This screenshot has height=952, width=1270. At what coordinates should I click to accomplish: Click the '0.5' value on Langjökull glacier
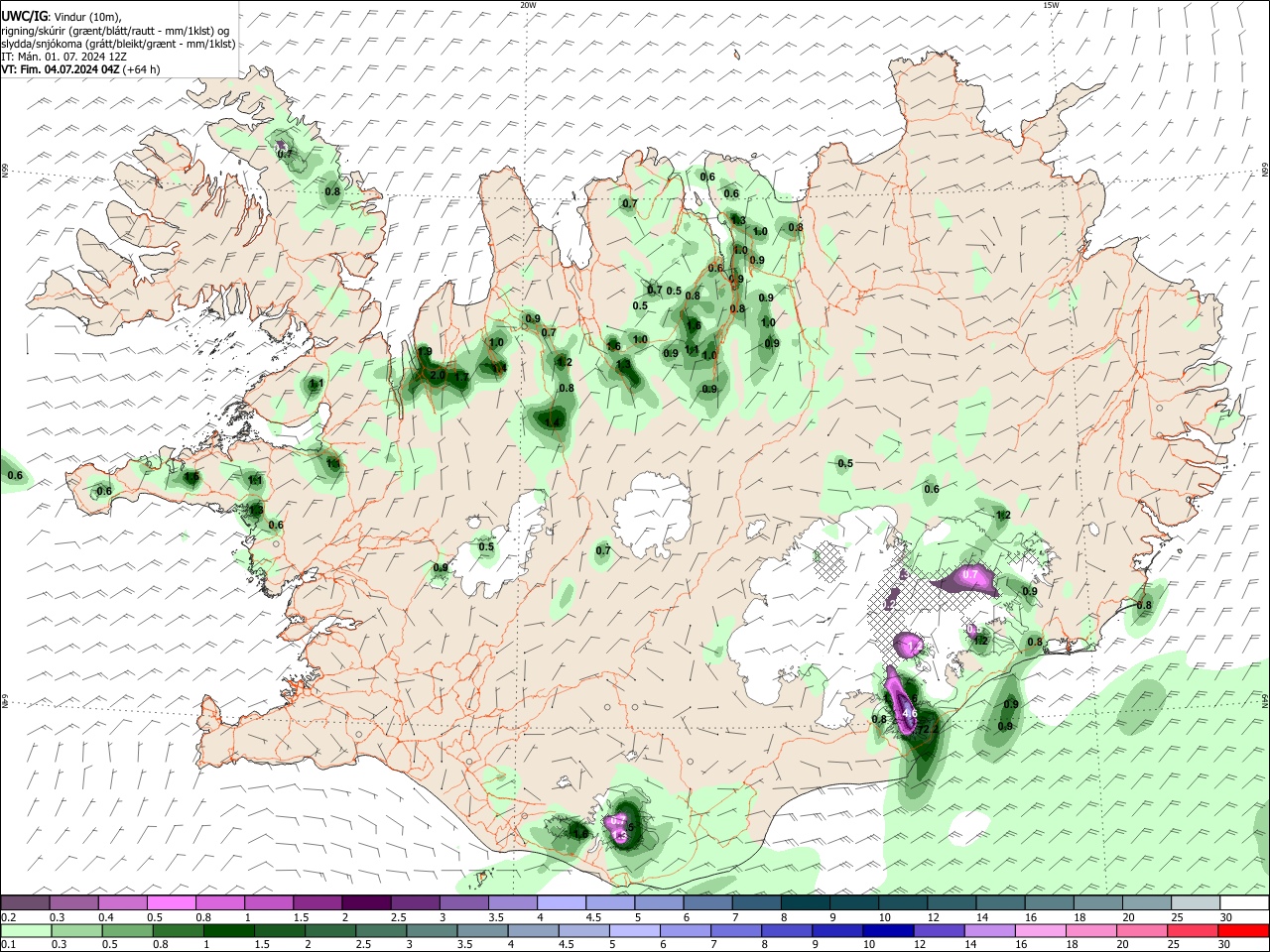point(486,546)
